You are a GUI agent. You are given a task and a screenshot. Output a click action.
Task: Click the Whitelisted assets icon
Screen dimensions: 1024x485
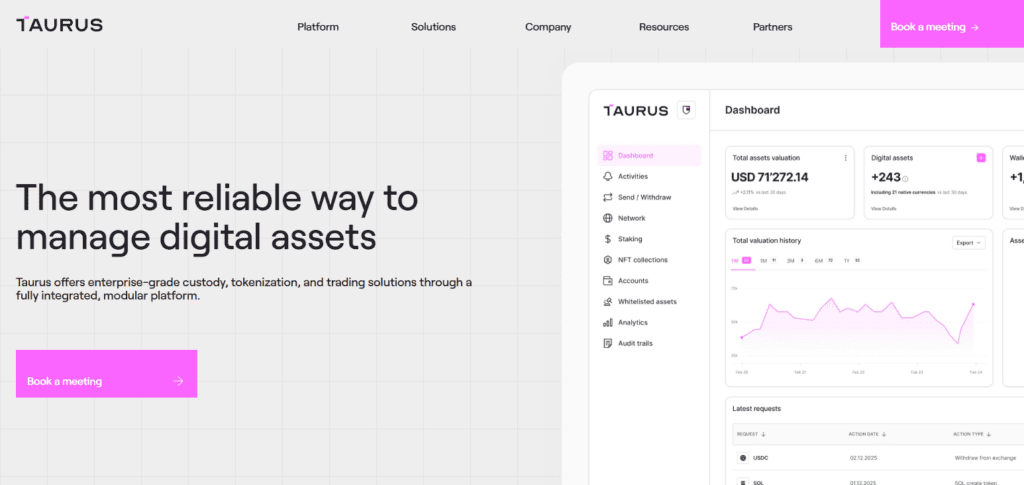tap(607, 302)
